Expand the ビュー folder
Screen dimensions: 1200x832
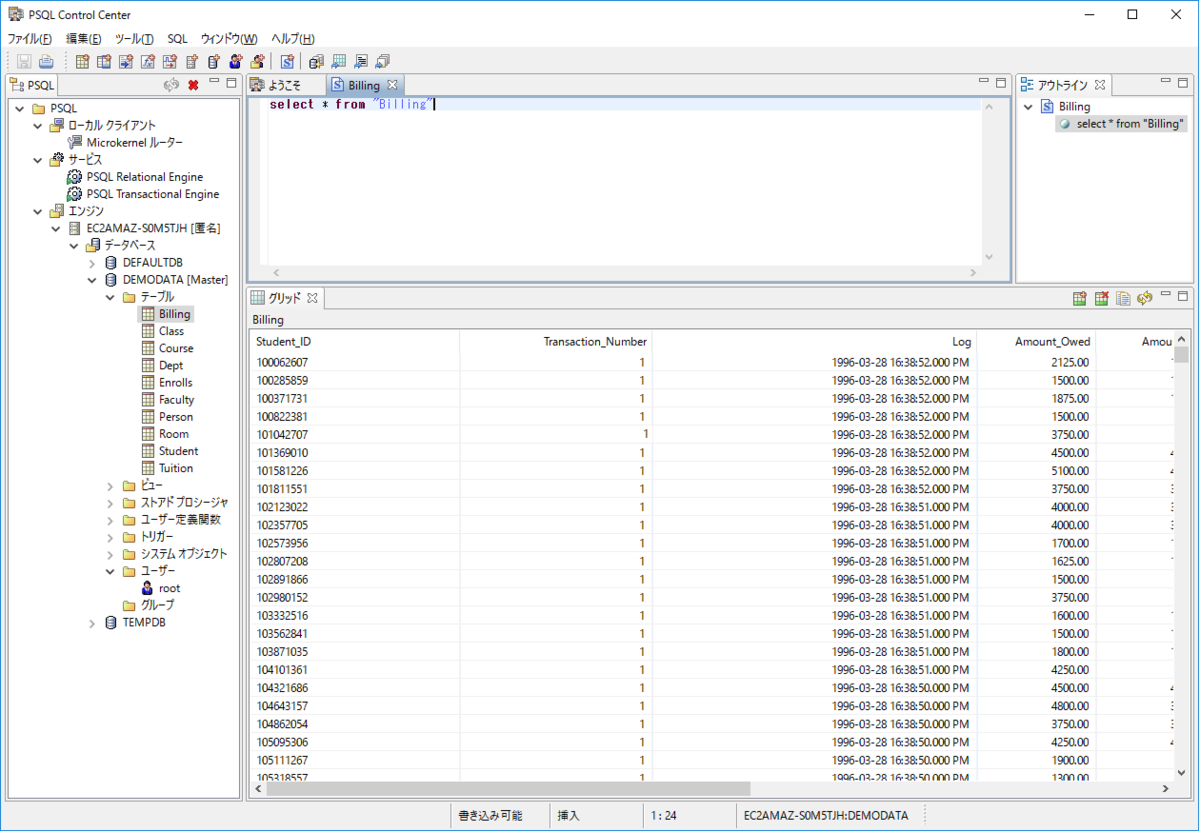(x=110, y=485)
